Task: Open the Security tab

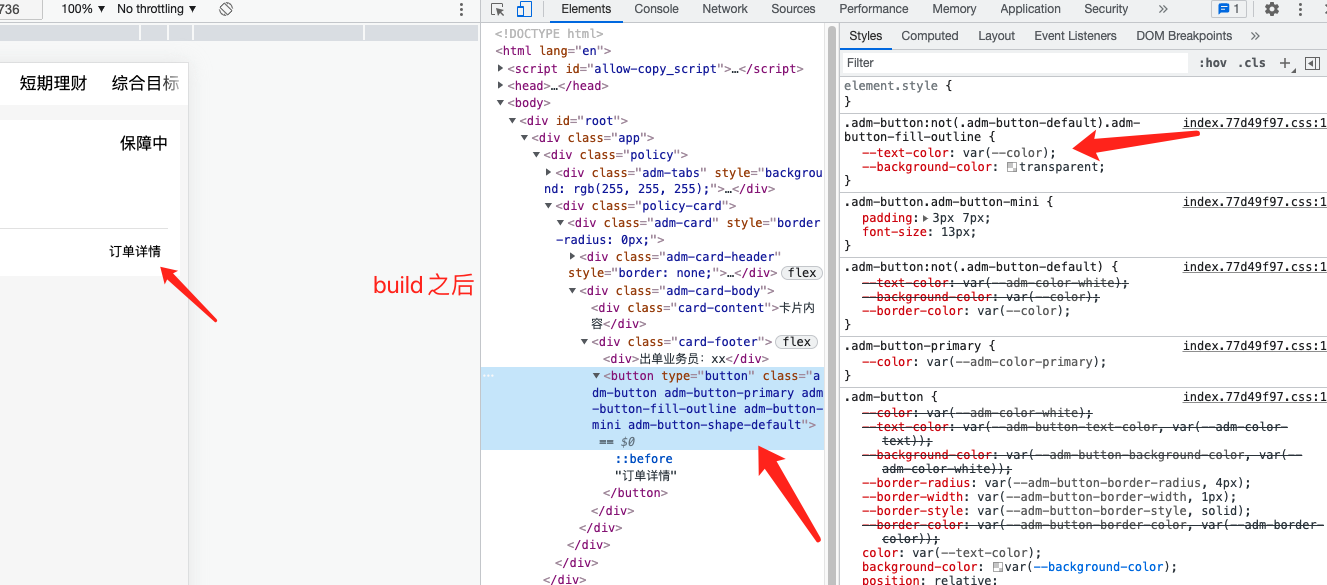Action: pos(1106,9)
